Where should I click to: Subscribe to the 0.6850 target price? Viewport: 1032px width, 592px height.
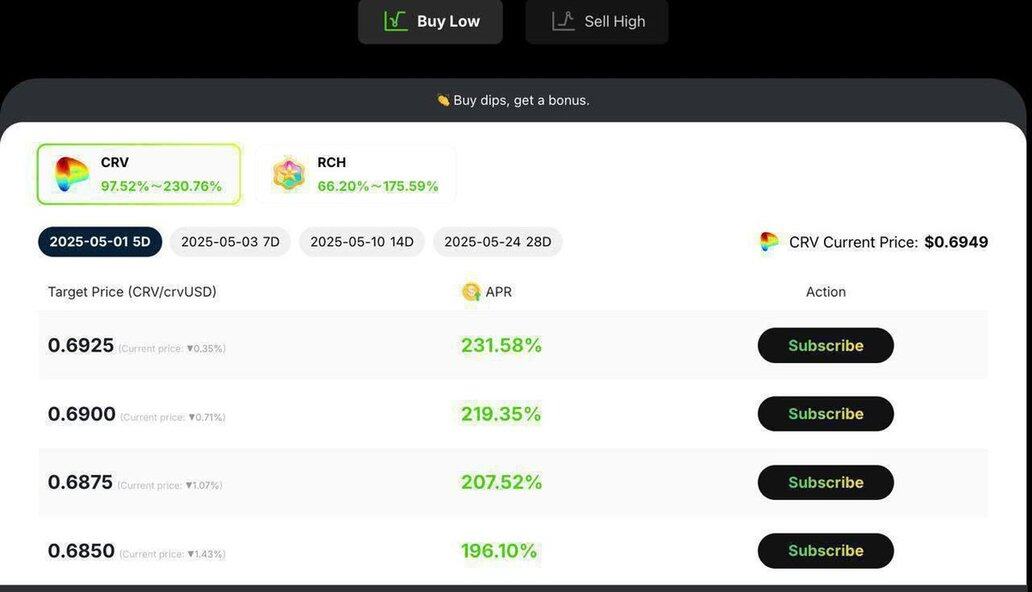coord(825,551)
